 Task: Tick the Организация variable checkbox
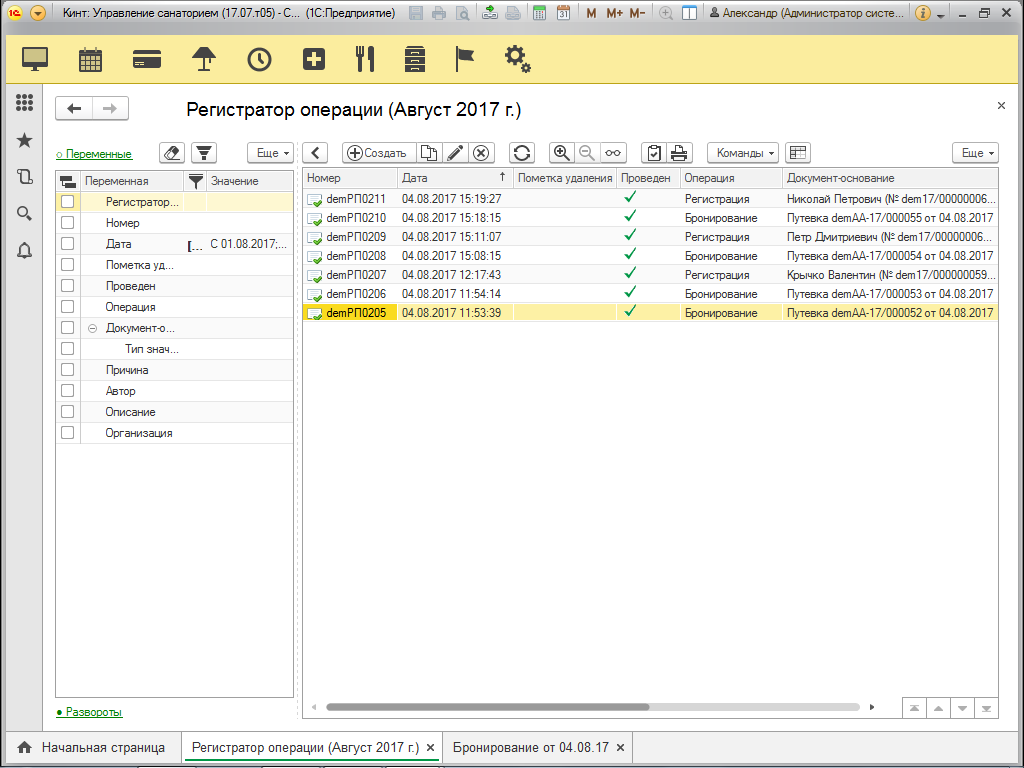pyautogui.click(x=67, y=433)
